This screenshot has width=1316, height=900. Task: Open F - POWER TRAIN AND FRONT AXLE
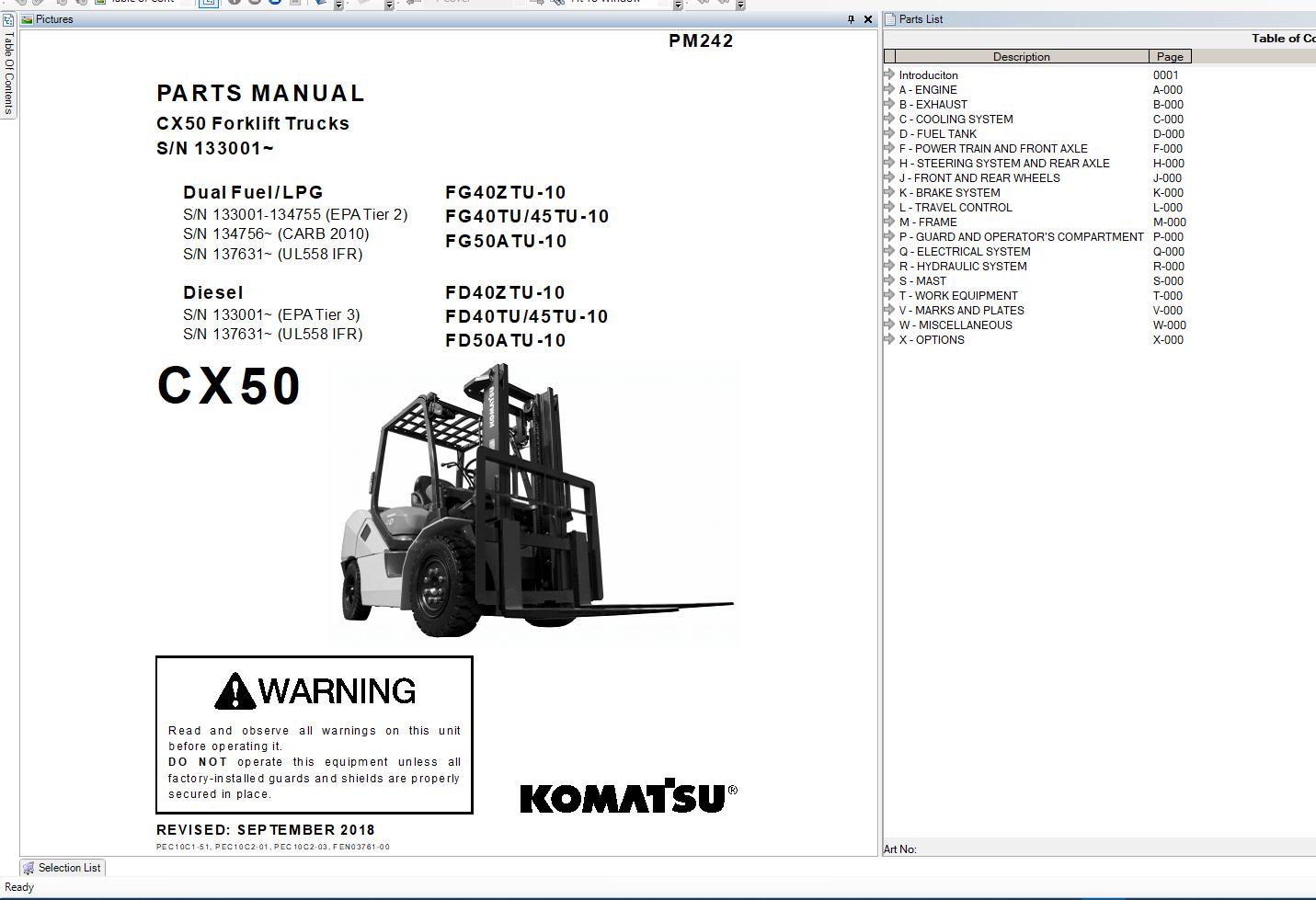click(993, 149)
